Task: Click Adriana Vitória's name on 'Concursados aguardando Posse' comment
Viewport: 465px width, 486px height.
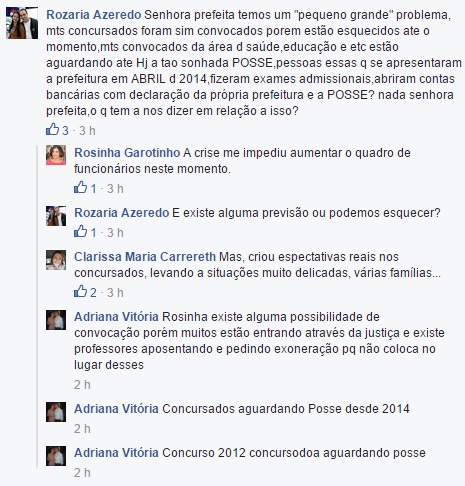Action: tap(116, 409)
